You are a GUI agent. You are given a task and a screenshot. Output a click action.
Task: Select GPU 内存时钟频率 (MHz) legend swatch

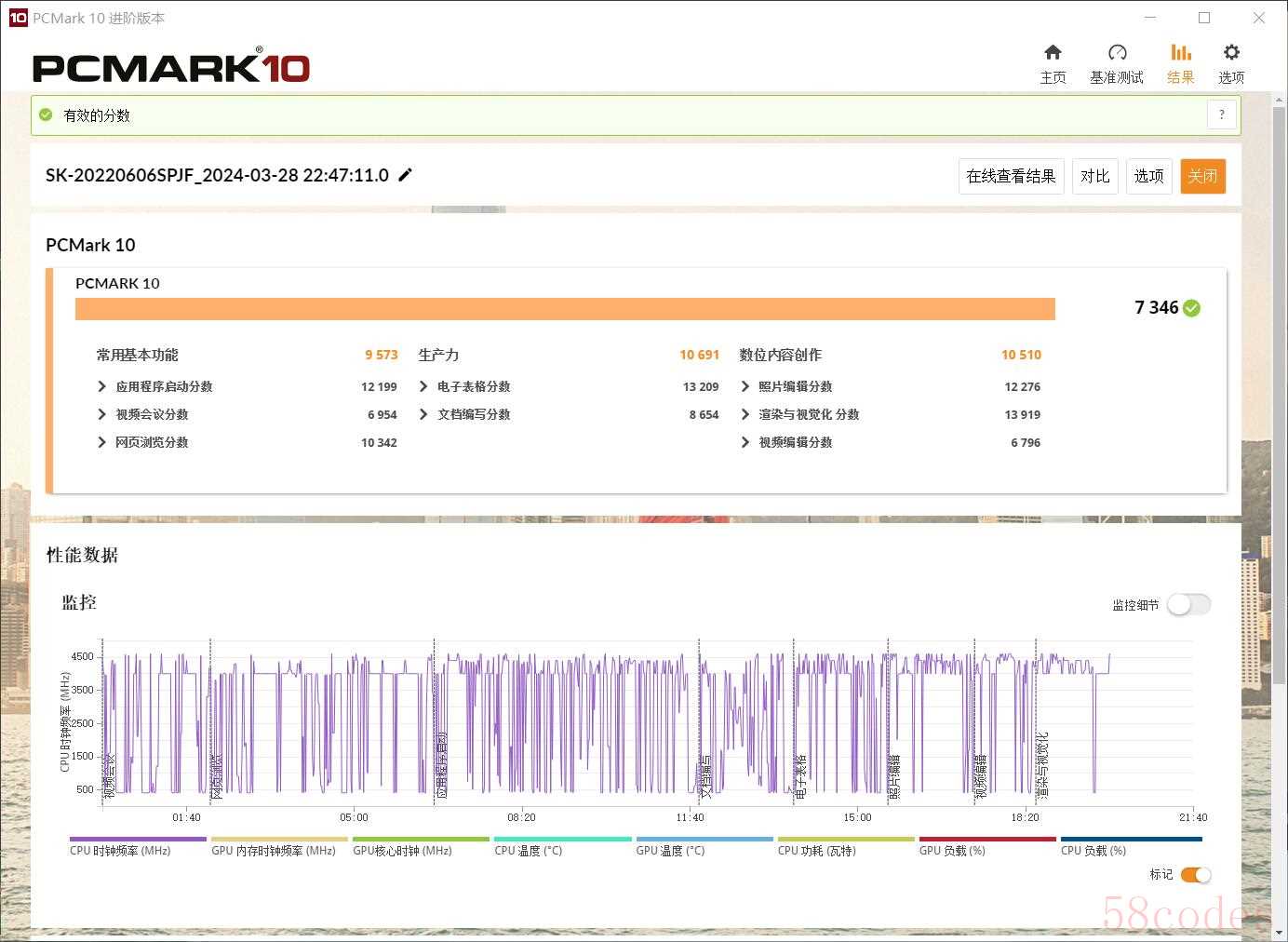[279, 839]
